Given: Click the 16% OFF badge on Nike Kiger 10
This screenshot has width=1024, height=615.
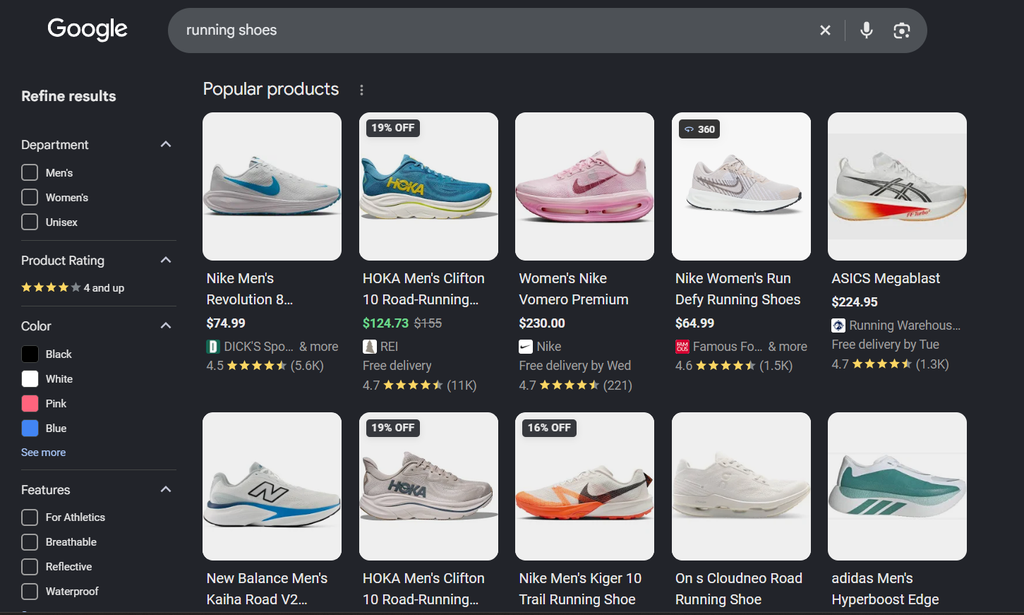Looking at the screenshot, I should click(549, 428).
